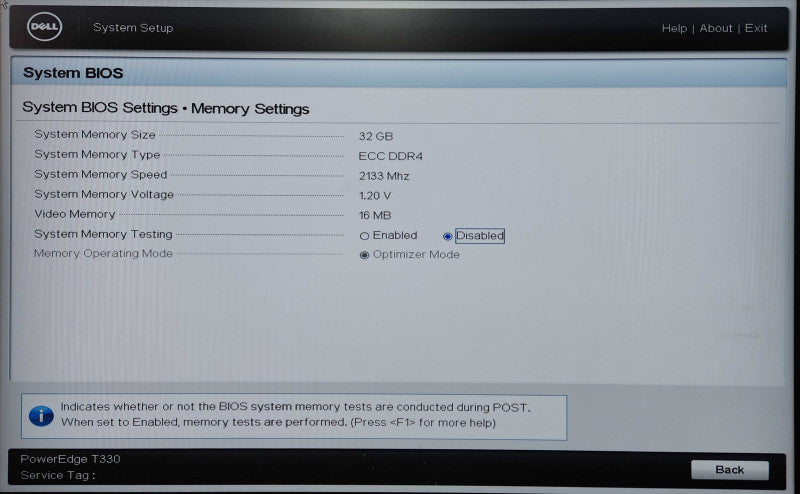This screenshot has width=800, height=494.
Task: Click the Memory Operating Mode label
Action: pyautogui.click(x=103, y=254)
